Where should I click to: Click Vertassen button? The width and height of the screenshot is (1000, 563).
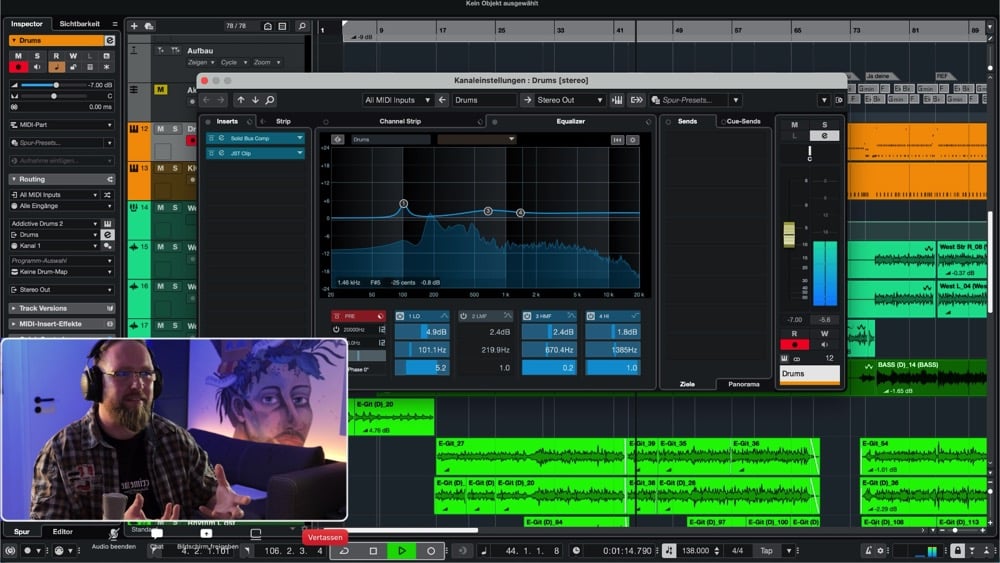pos(325,537)
